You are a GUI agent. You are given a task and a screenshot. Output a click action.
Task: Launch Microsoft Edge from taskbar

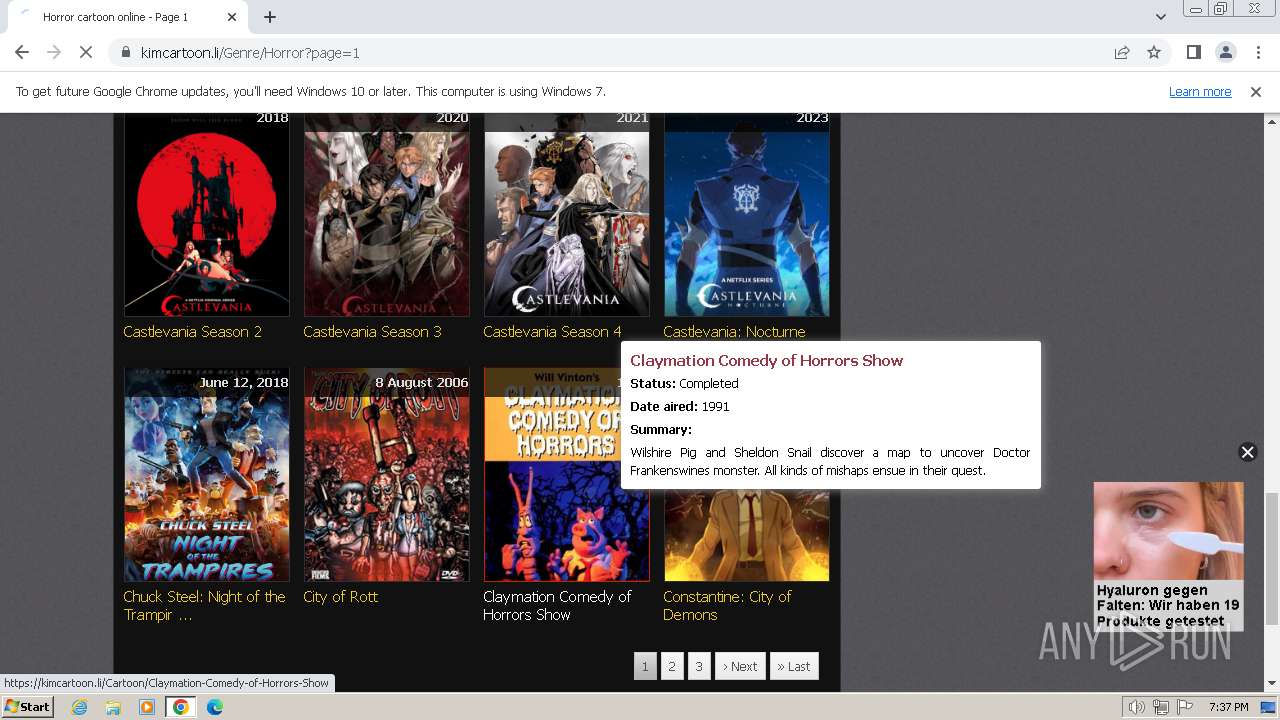click(215, 707)
